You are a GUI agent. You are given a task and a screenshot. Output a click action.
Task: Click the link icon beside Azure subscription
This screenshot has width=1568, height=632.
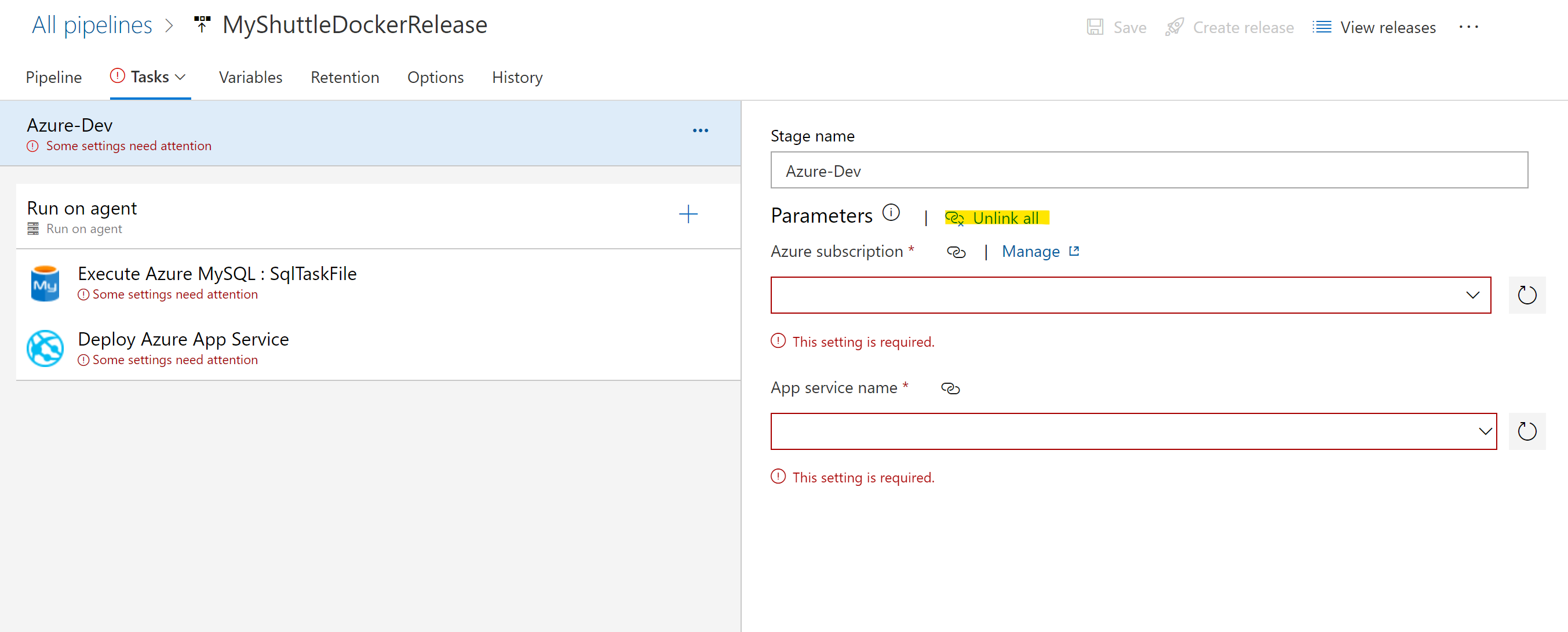pyautogui.click(x=956, y=252)
